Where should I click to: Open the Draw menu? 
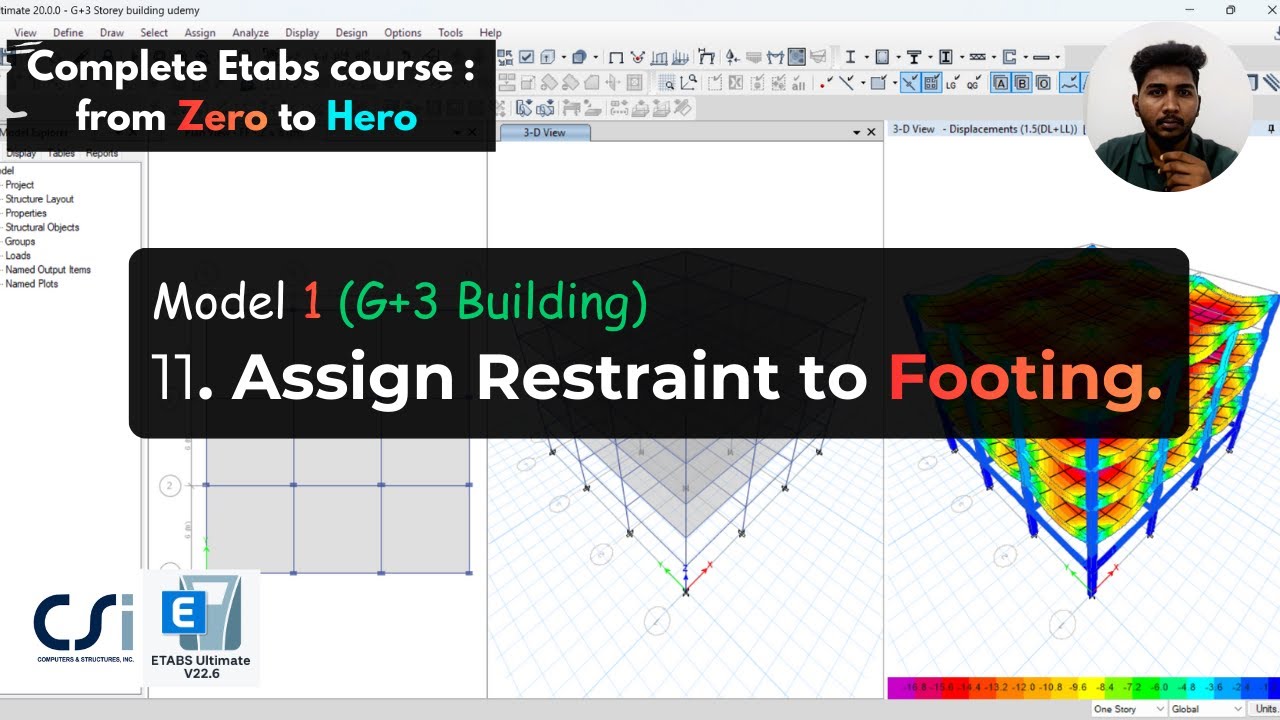click(x=112, y=33)
